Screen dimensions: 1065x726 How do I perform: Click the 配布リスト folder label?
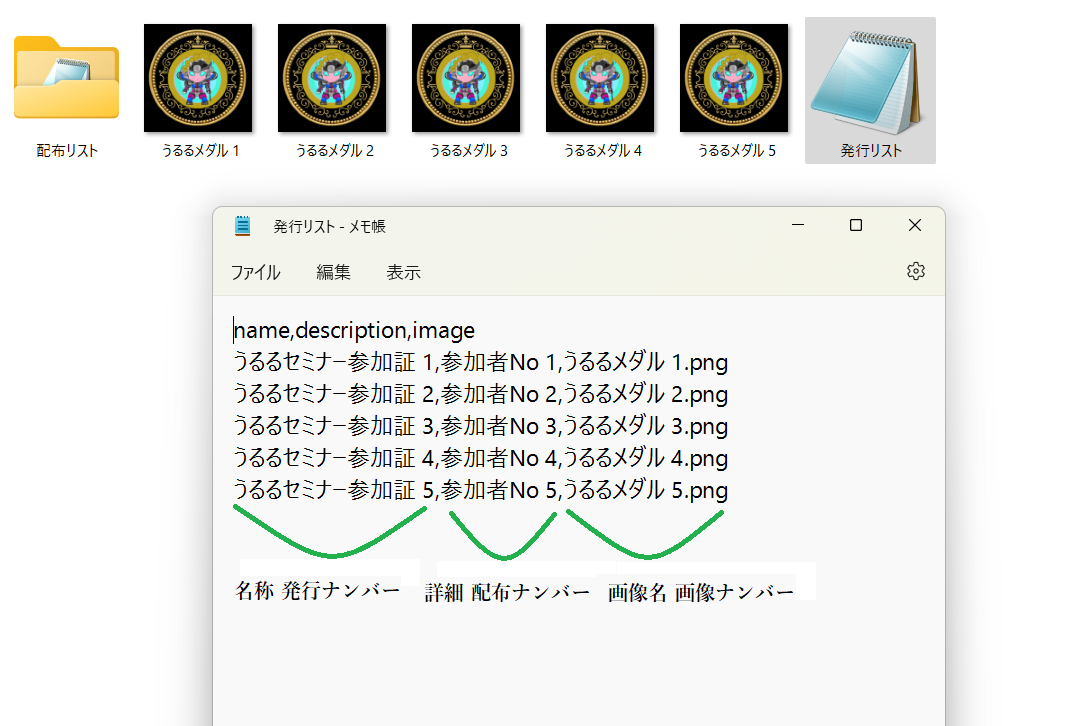coord(67,151)
